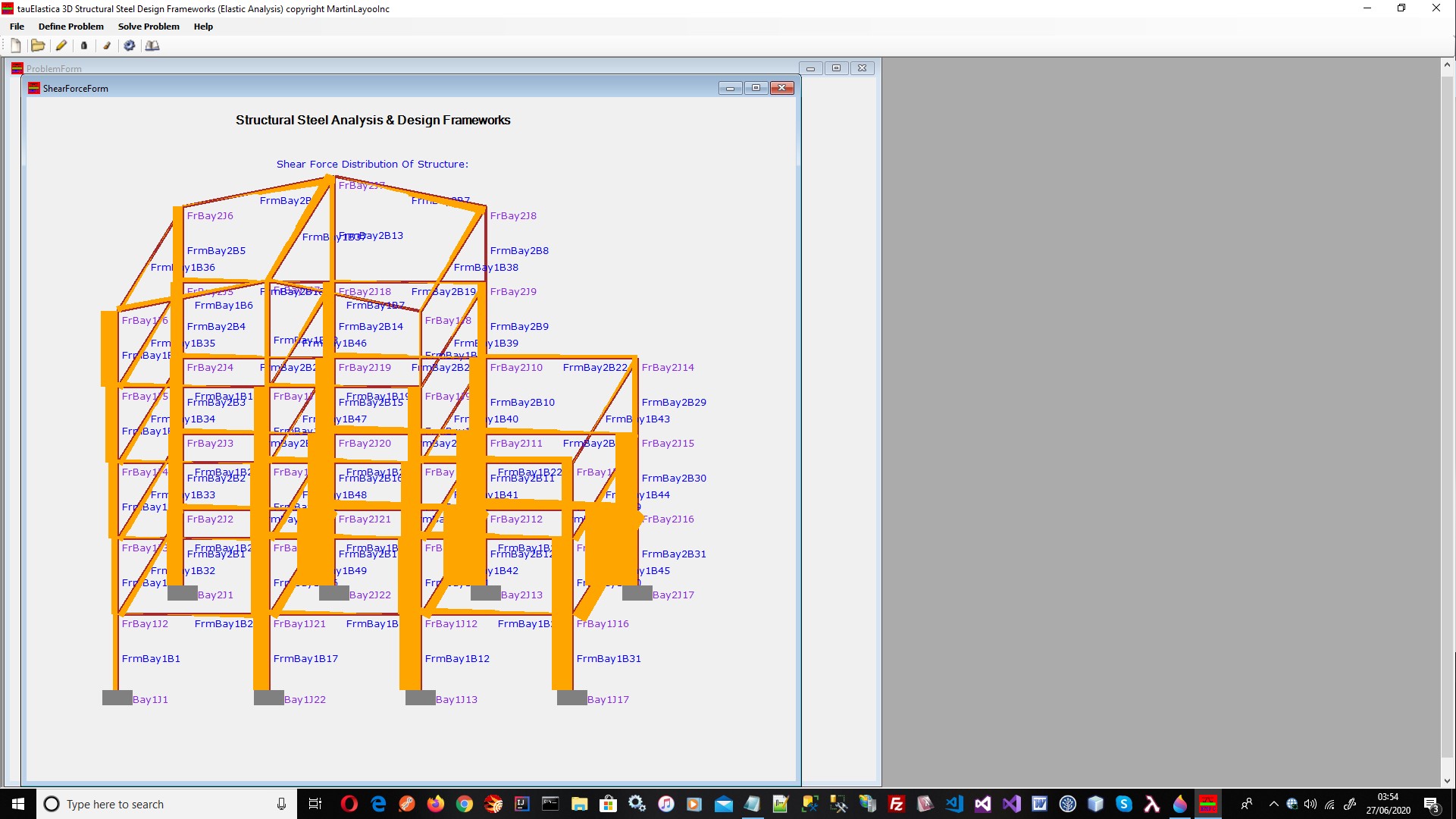Viewport: 1456px width, 819px height.
Task: Click the Structural Steel Analysis & Design Frameworks title
Action: point(373,120)
